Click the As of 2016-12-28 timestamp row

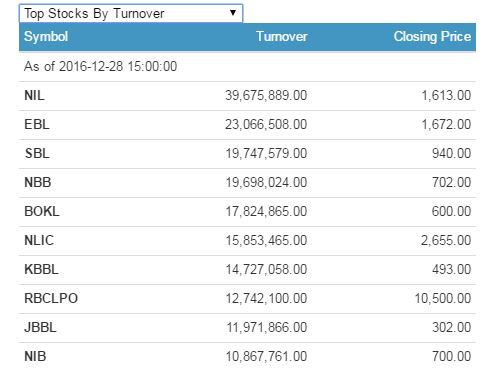(247, 66)
